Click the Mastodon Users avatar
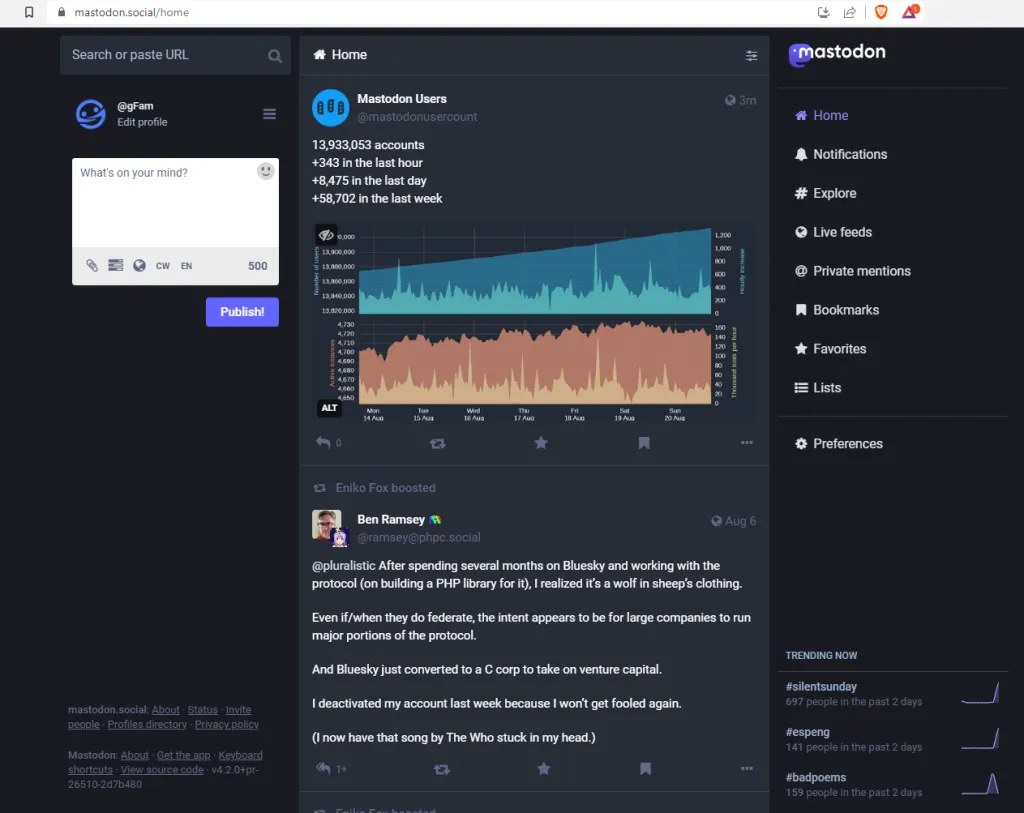This screenshot has height=813, width=1024. 330,108
